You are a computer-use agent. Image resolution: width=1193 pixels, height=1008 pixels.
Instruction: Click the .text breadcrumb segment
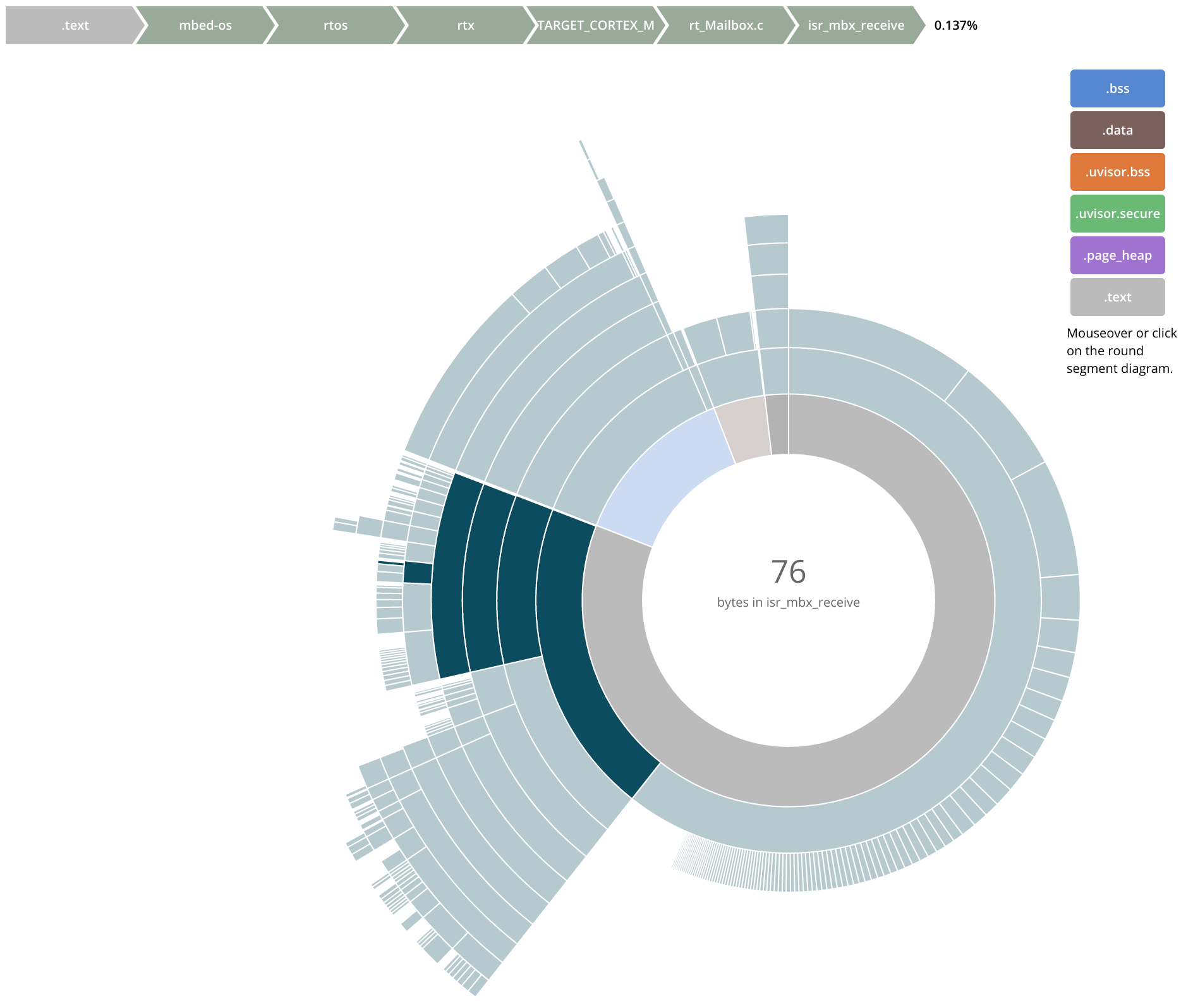click(75, 25)
